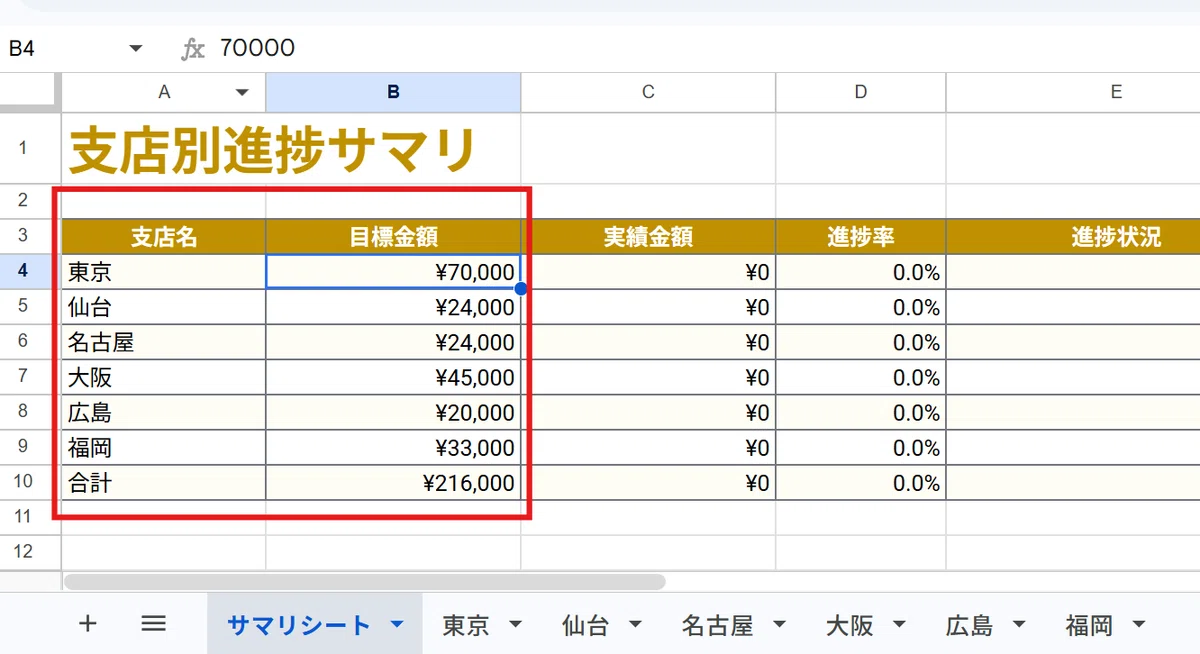
Task: Switch to the 福岡 sheet tab
Action: click(x=1090, y=625)
